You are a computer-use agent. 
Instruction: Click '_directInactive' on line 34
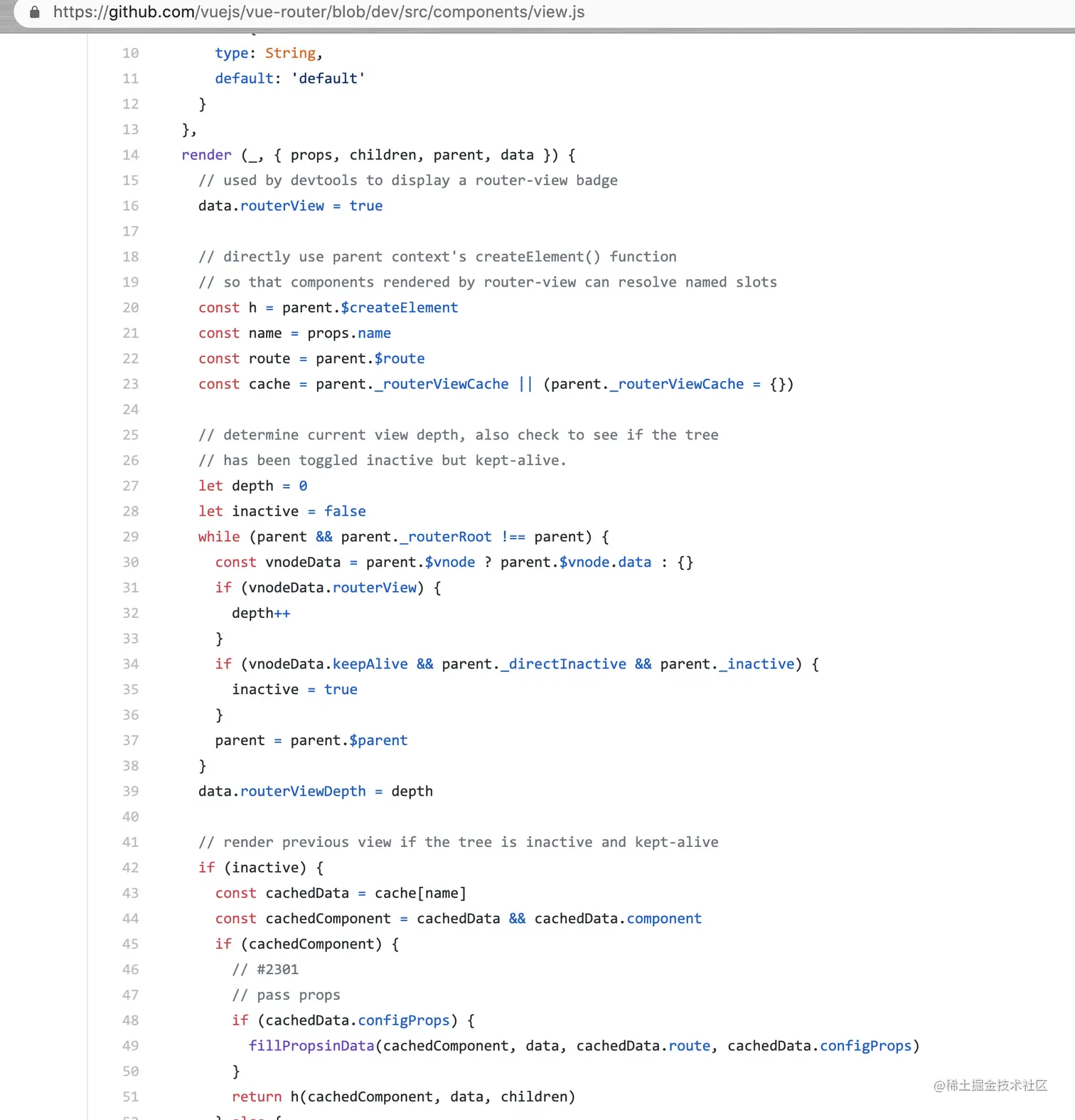(564, 664)
